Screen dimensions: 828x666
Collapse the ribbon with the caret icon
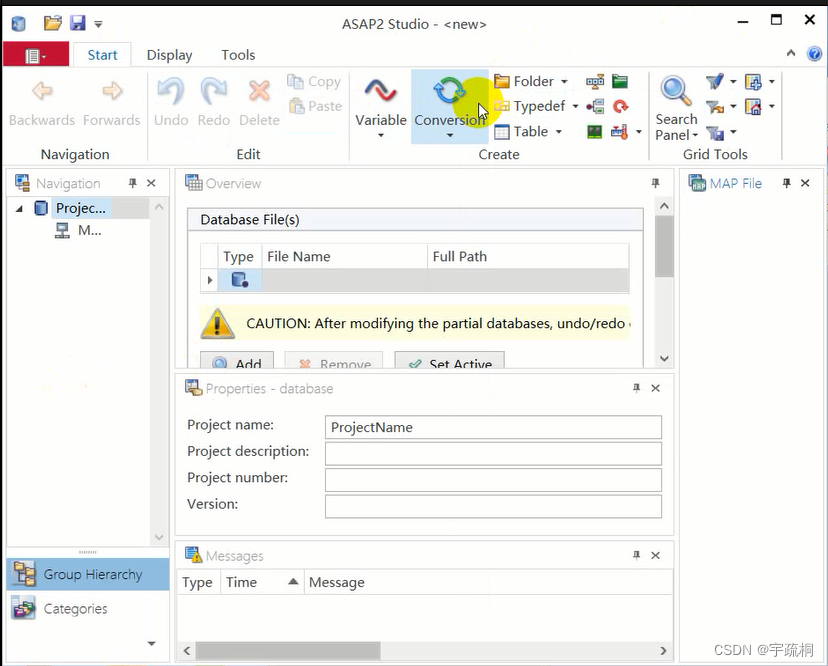click(791, 53)
